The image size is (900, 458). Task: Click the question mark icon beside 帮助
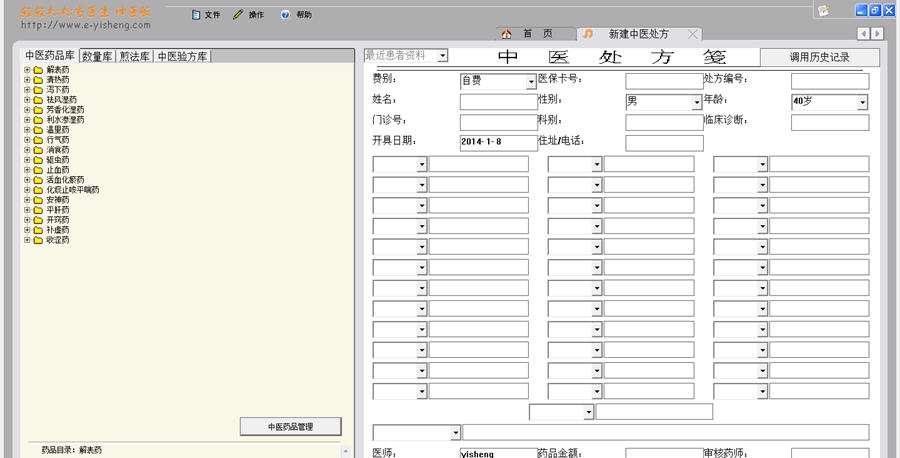click(285, 15)
